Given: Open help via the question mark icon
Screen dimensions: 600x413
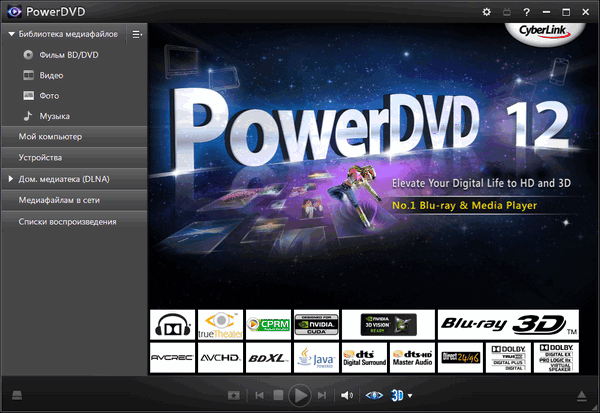Looking at the screenshot, I should pyautogui.click(x=526, y=11).
